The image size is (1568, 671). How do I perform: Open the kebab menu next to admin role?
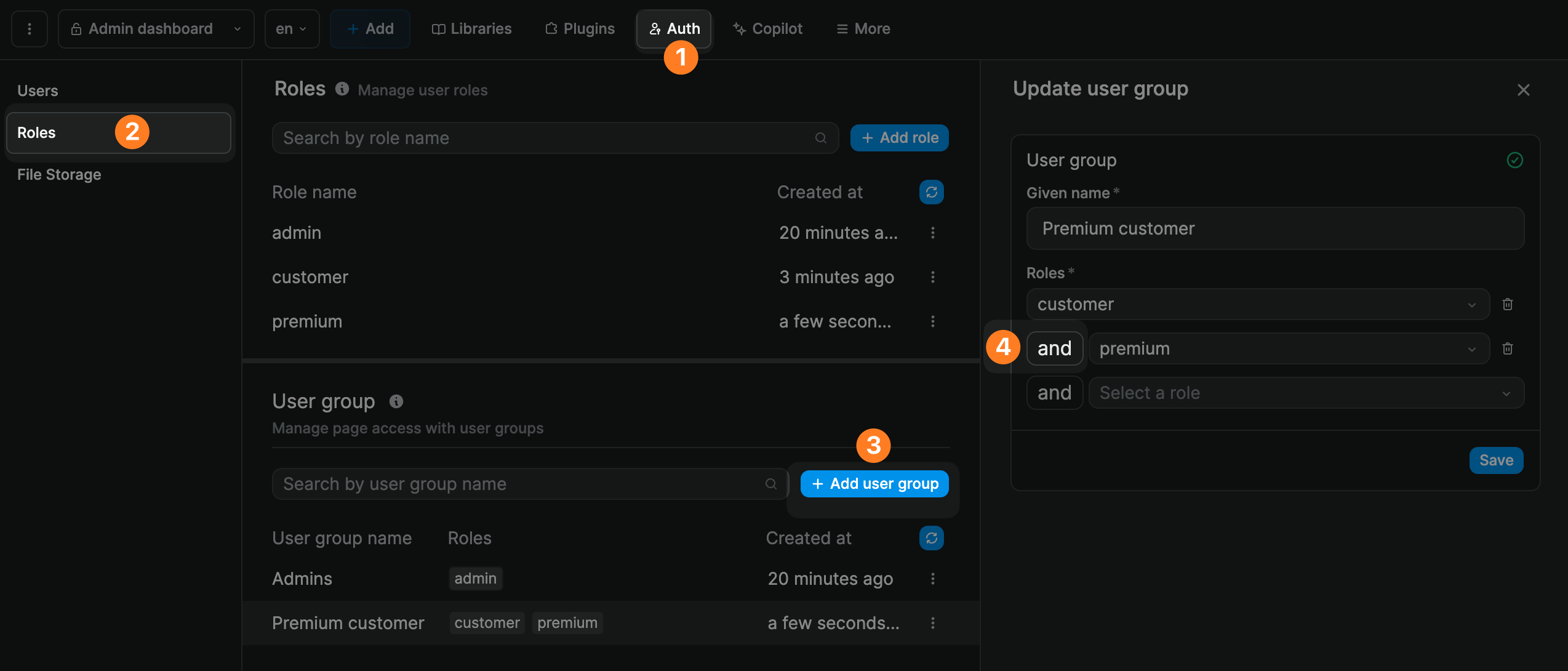click(x=933, y=233)
